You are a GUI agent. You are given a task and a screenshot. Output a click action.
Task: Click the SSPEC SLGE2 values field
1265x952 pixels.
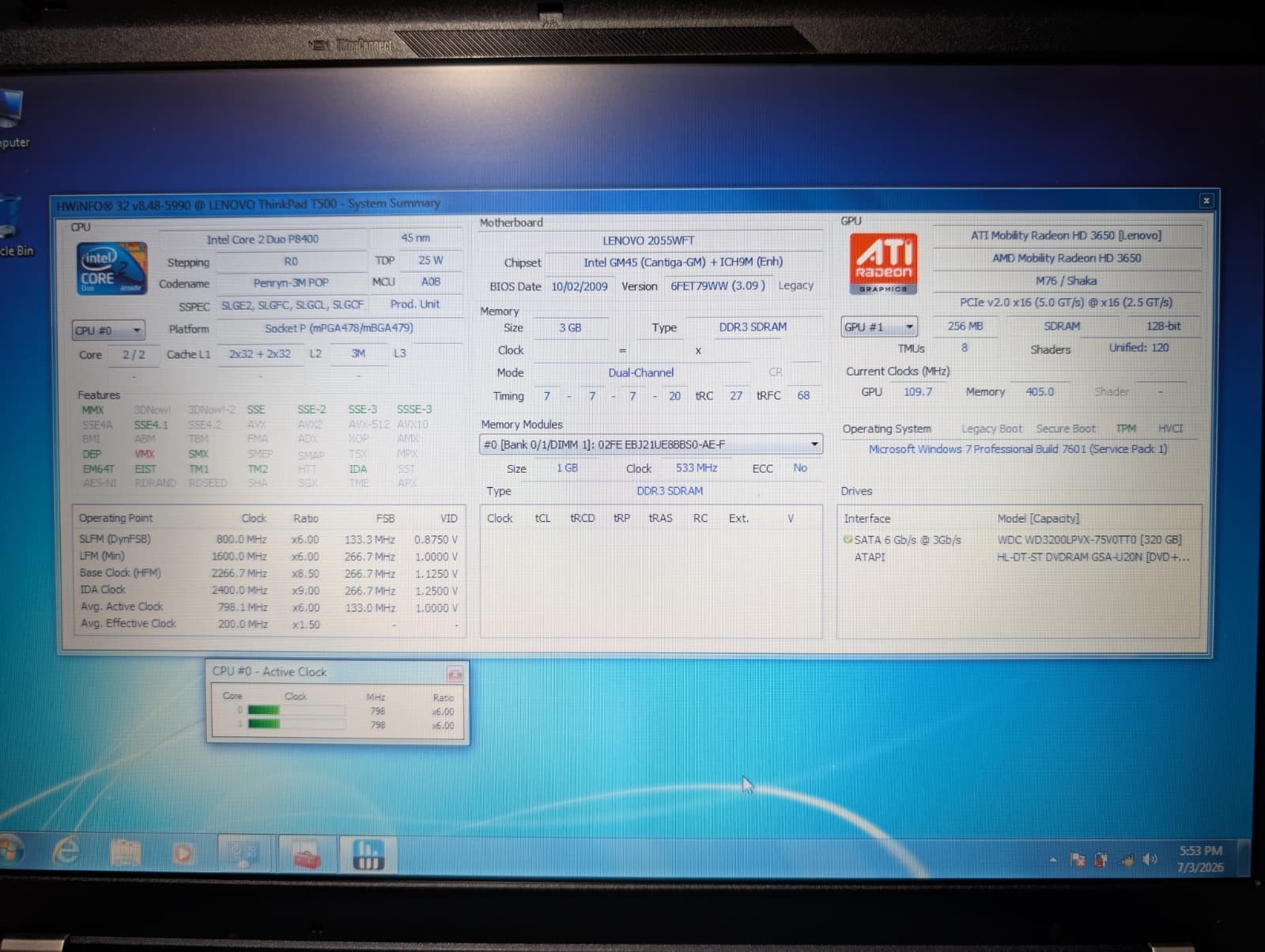[293, 304]
